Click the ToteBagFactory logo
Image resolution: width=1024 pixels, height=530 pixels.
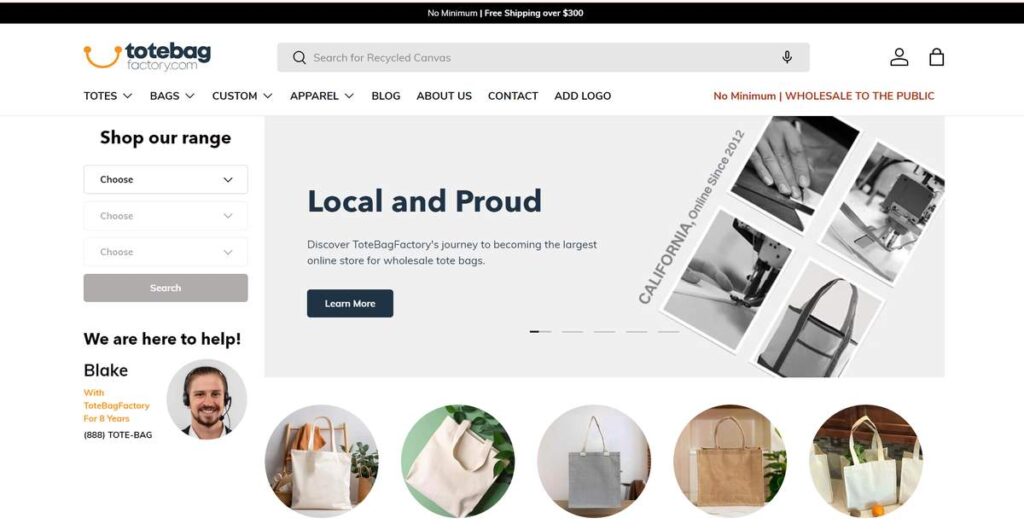(x=147, y=57)
